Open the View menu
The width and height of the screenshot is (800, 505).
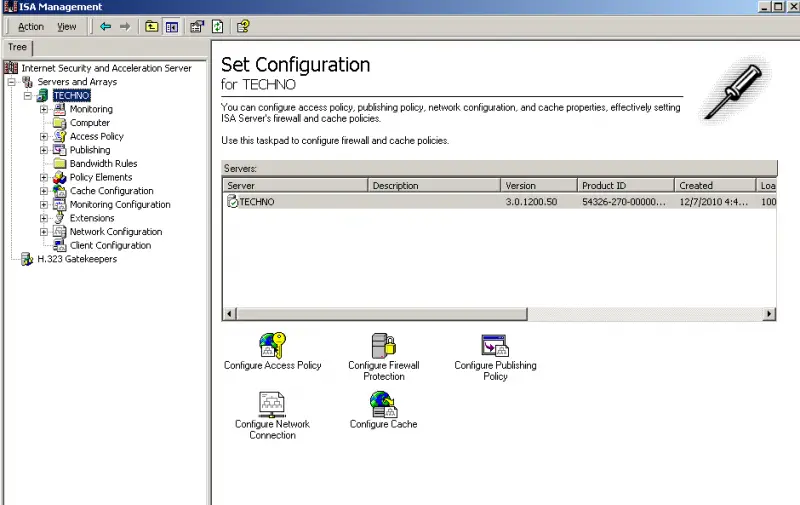[x=66, y=27]
